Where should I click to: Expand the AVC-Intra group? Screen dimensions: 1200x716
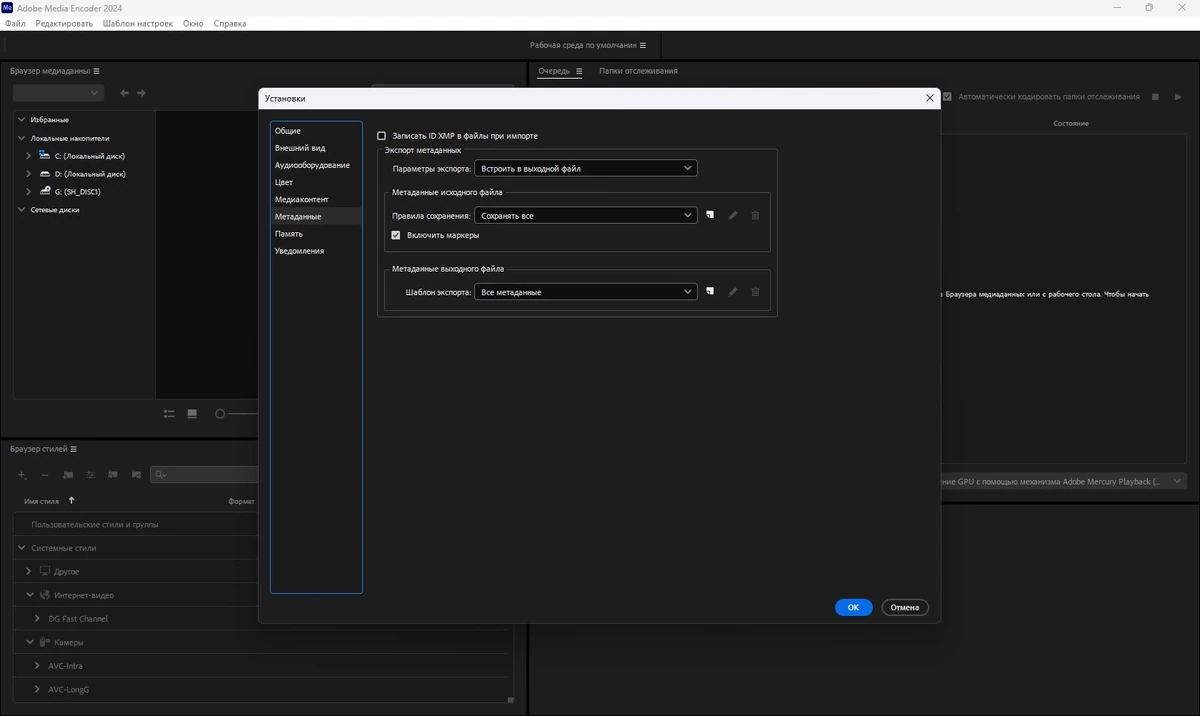pos(37,666)
